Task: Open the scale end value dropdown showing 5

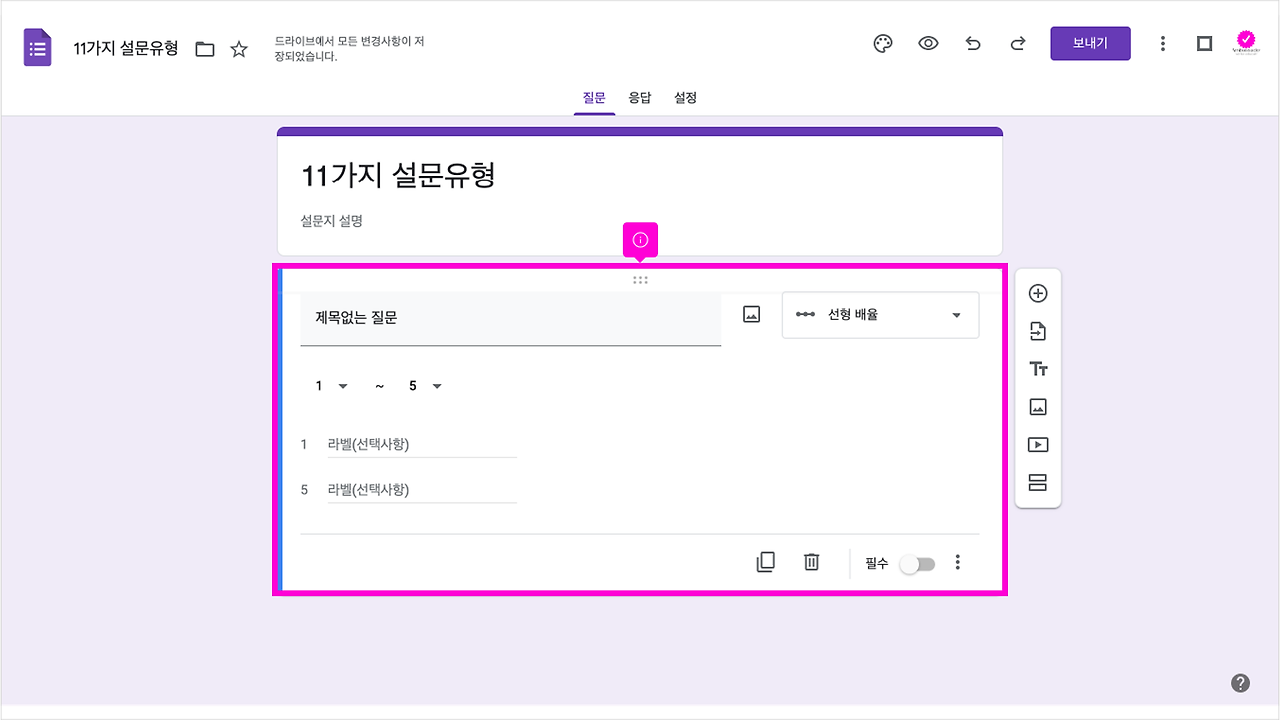Action: (425, 385)
